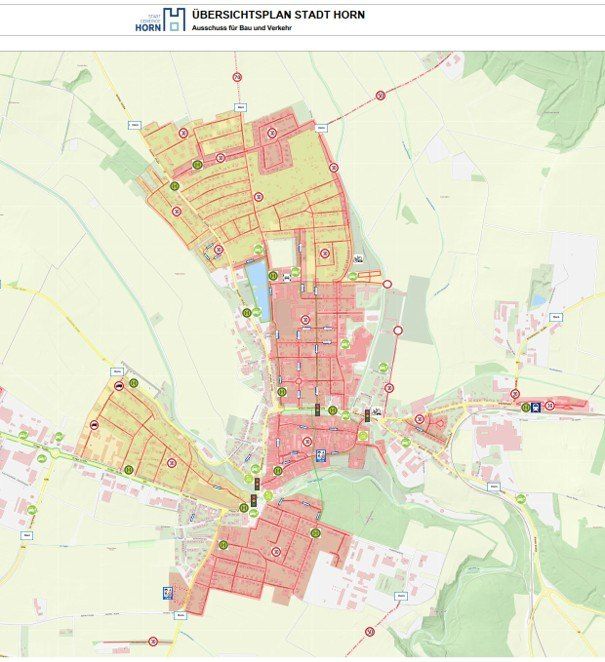Click the speed sign on the southern dashed road
The height and width of the screenshot is (662, 605).
[370, 632]
